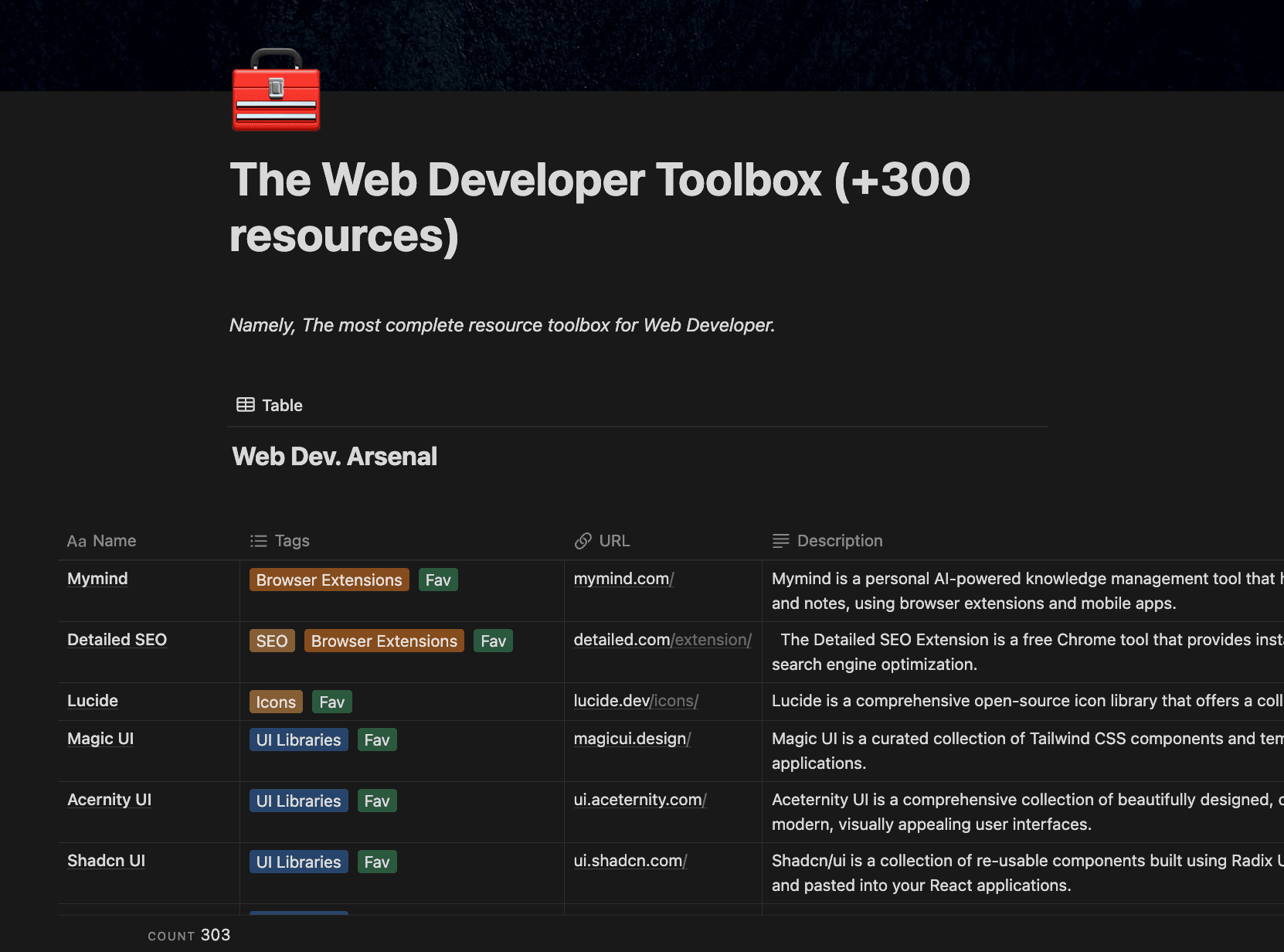1284x952 pixels.
Task: Click the "UI Libraries" tag on Magic UI row
Action: click(298, 739)
